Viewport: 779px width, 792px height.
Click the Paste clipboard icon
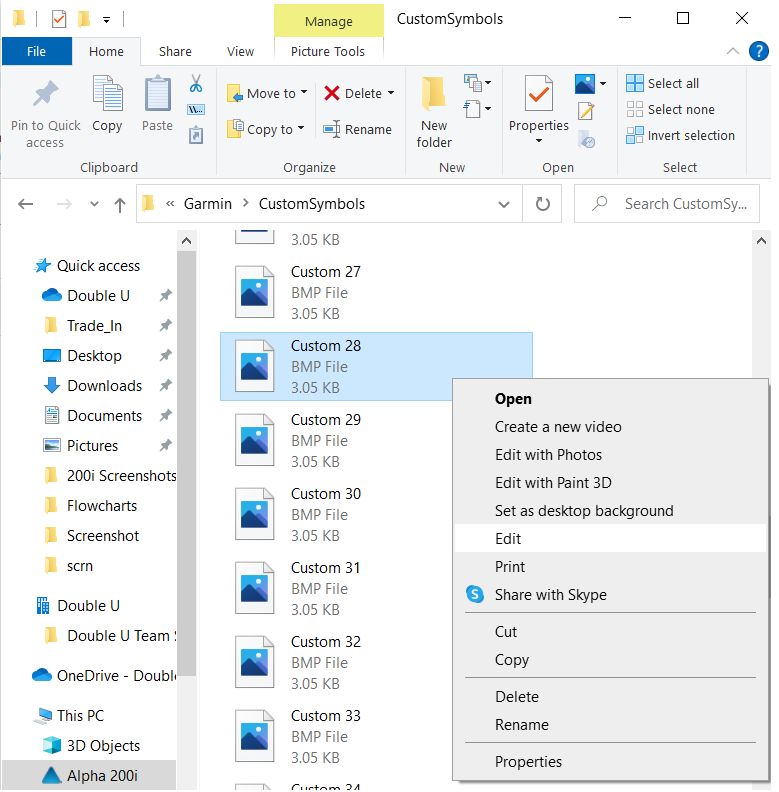point(157,97)
